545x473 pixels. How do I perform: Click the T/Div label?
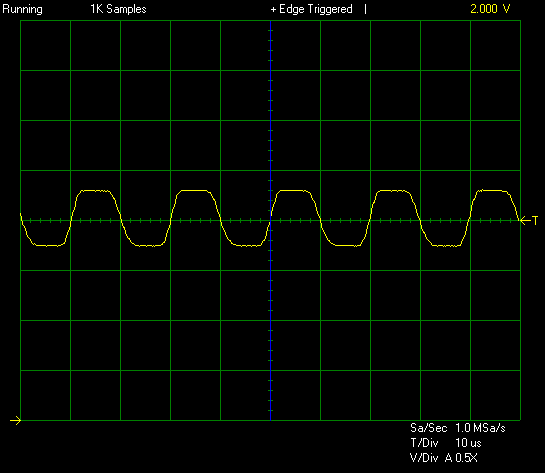tap(424, 443)
